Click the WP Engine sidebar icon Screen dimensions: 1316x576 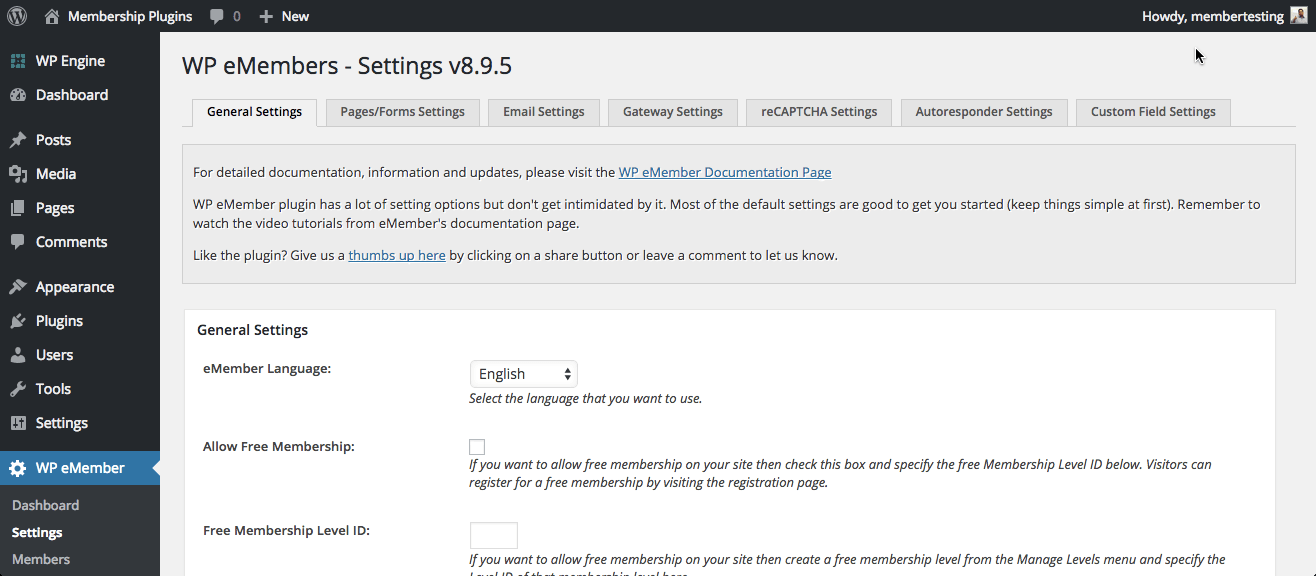click(x=18, y=61)
